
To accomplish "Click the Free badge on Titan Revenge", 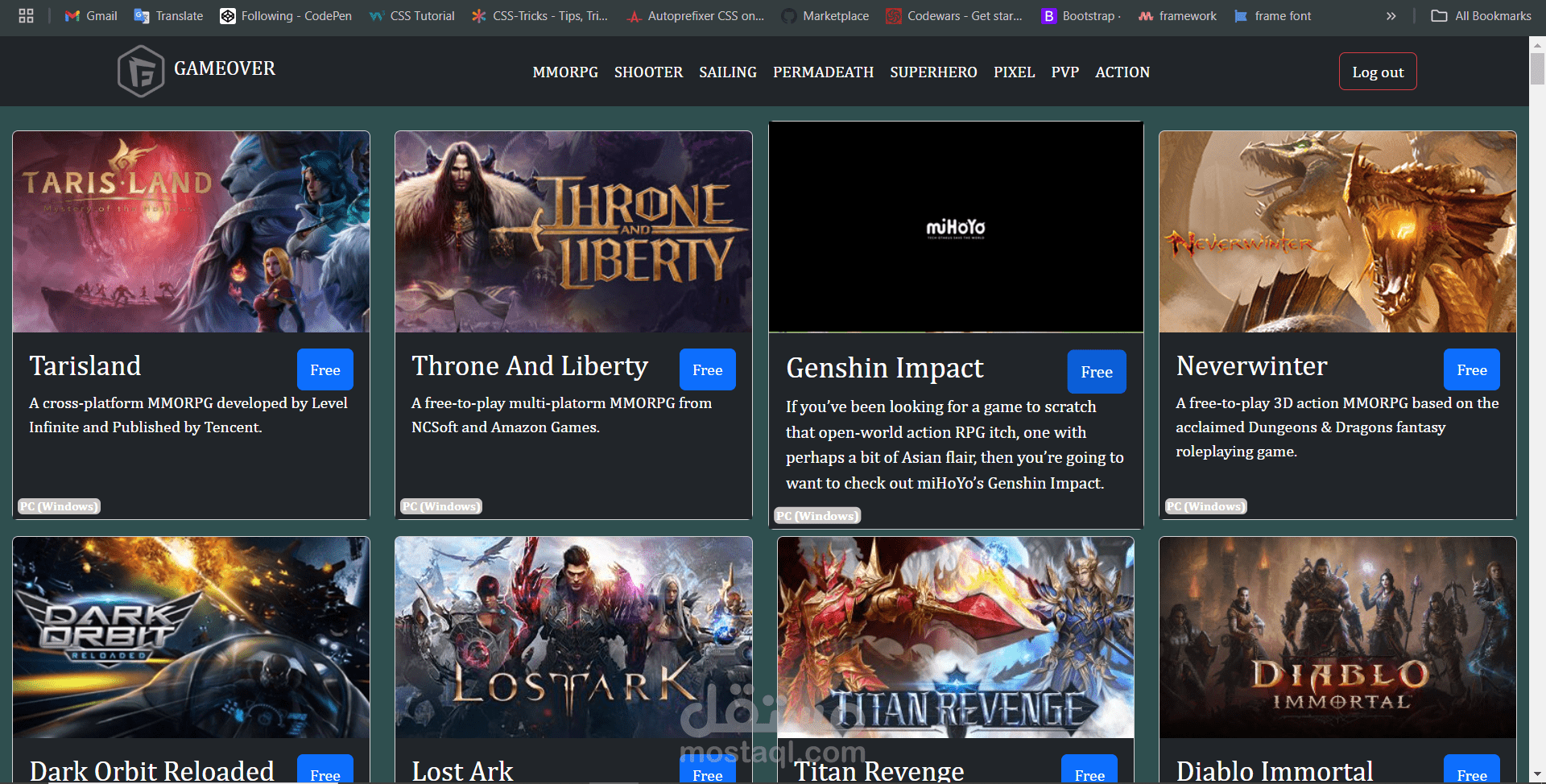I will 1089,770.
